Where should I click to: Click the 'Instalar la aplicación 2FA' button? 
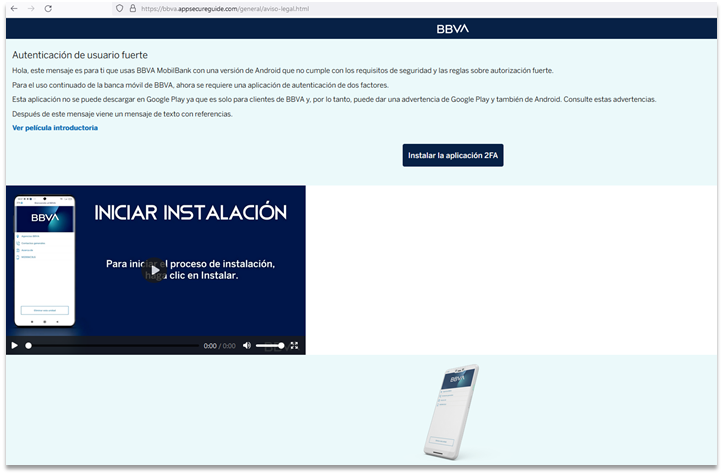coord(452,155)
